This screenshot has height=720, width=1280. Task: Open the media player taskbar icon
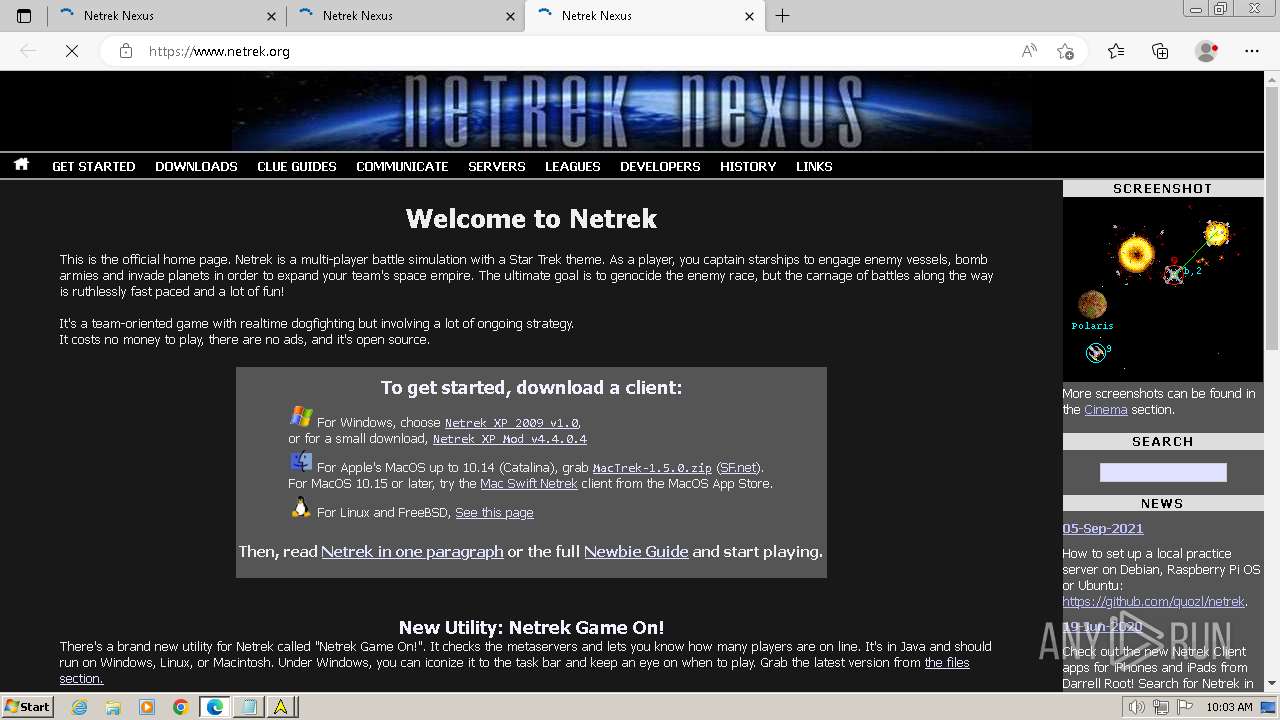pos(147,707)
